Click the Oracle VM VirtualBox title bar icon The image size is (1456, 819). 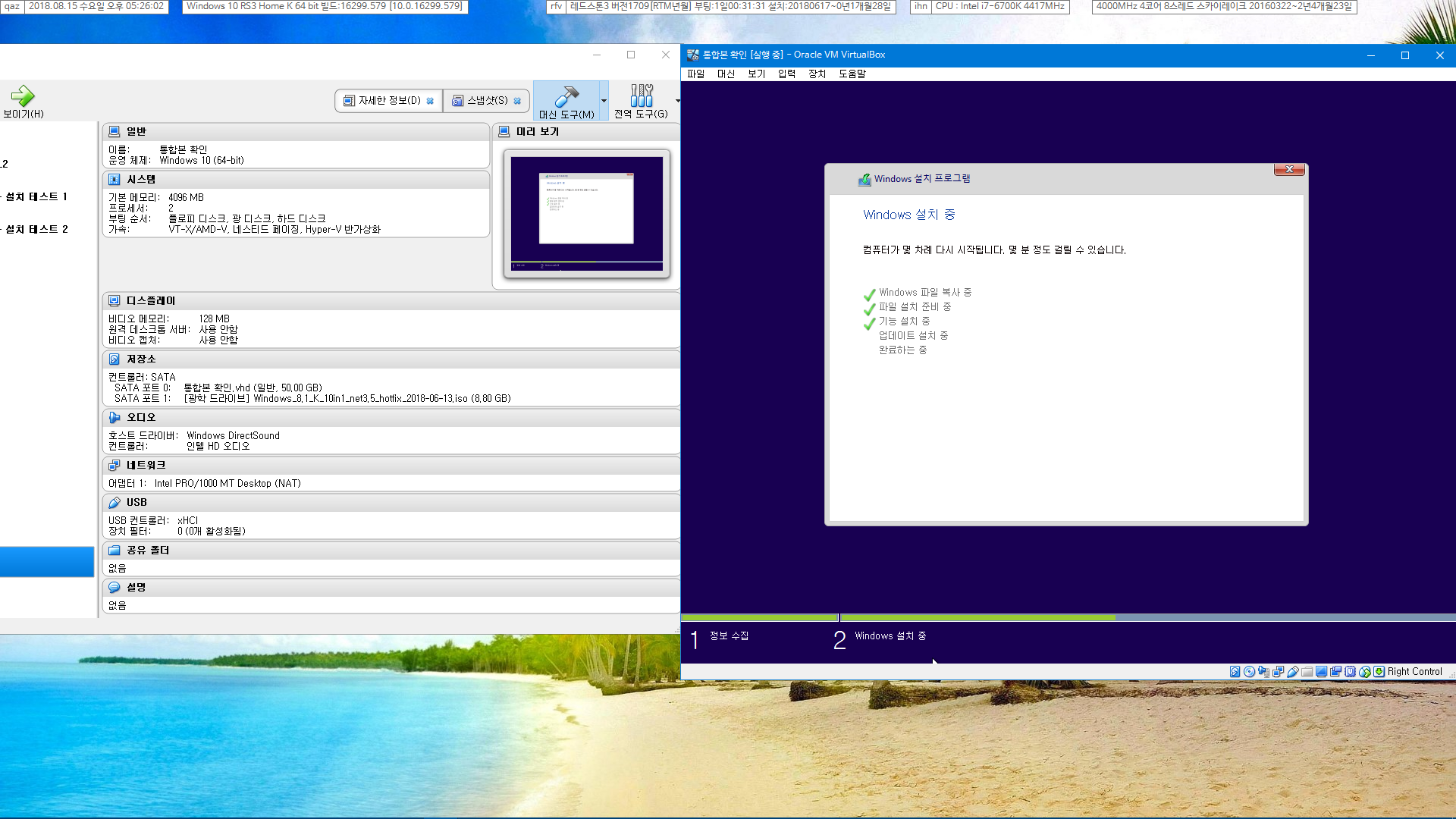pos(692,55)
